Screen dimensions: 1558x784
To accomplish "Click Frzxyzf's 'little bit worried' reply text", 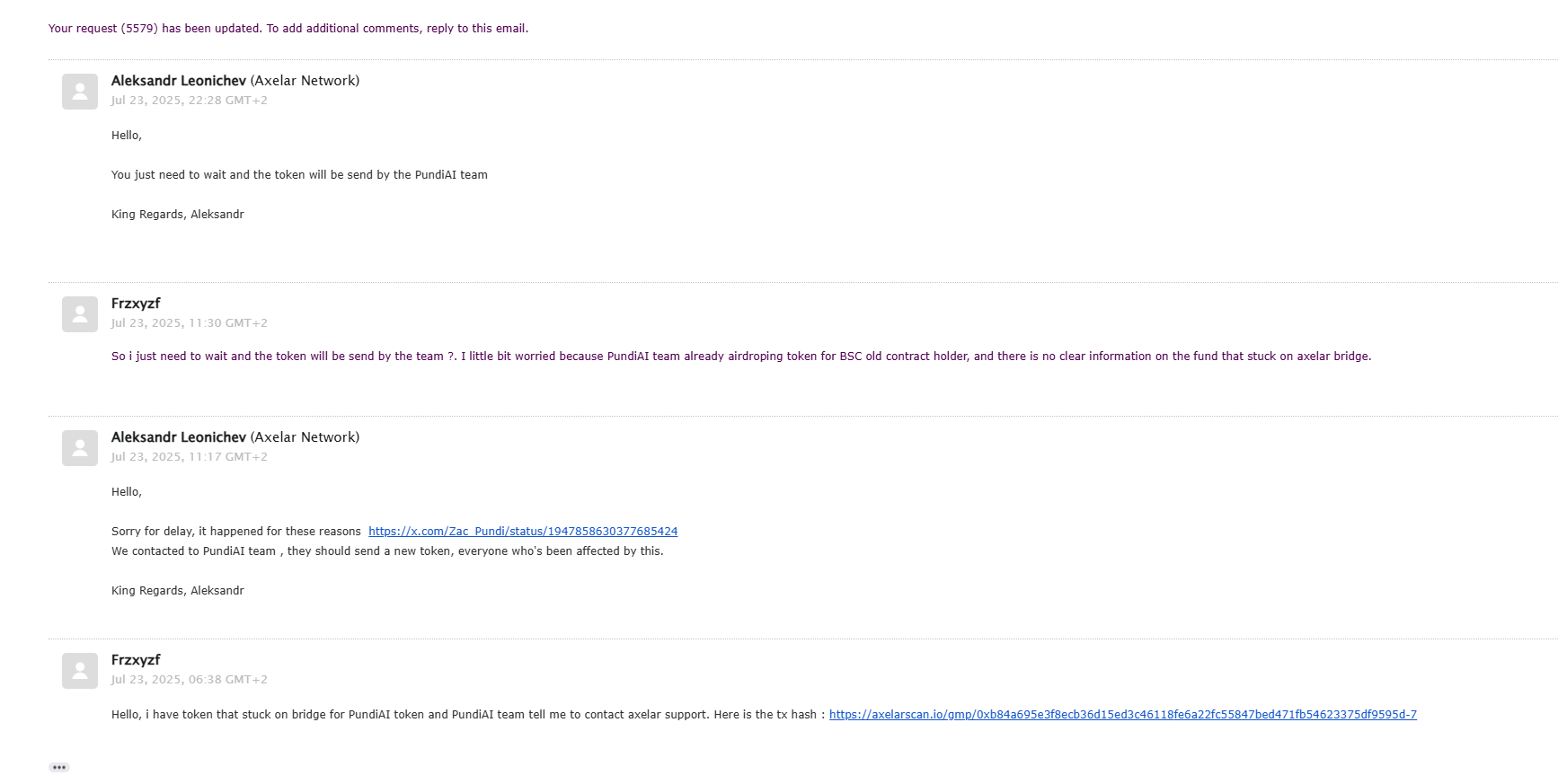I will pos(740,357).
